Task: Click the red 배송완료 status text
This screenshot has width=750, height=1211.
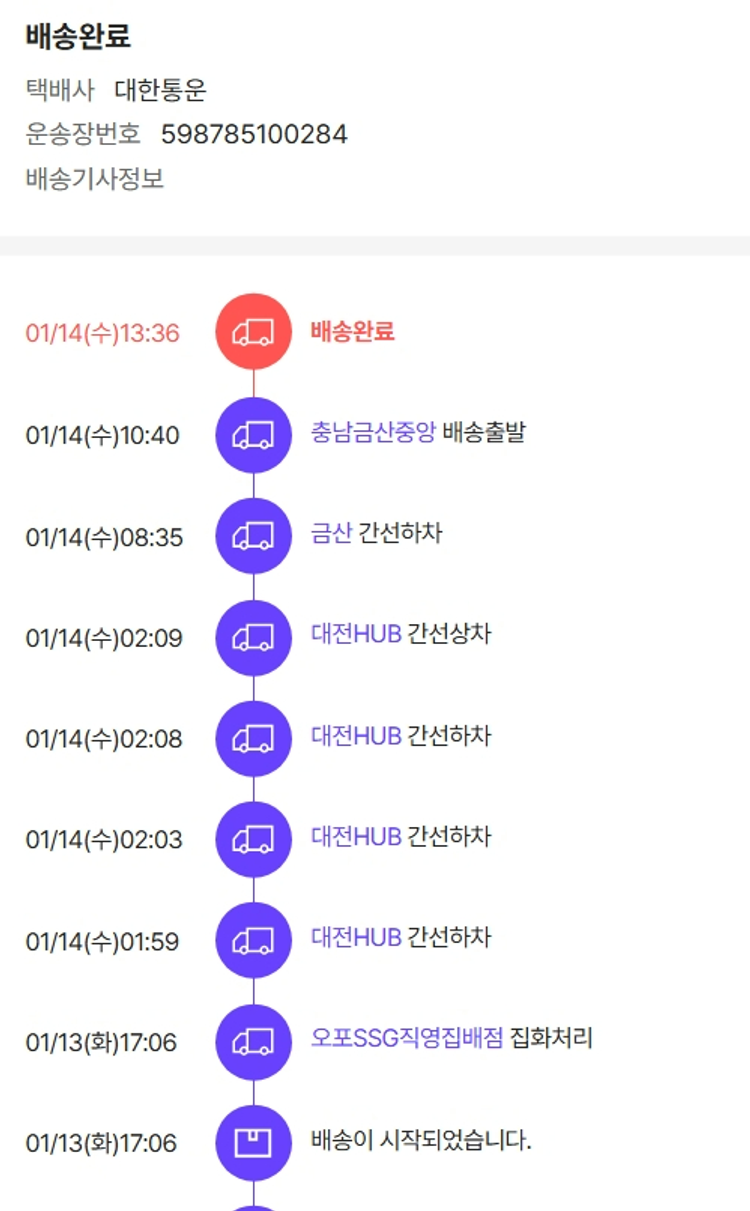Action: pyautogui.click(x=352, y=331)
